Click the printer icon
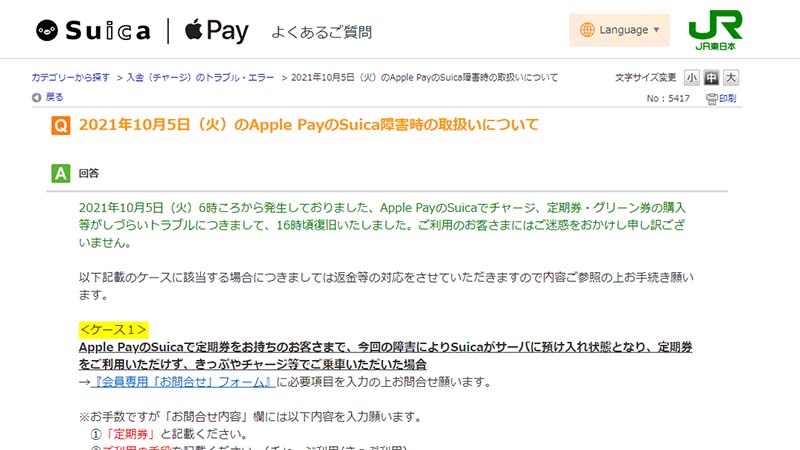Image resolution: width=800 pixels, height=450 pixels. click(x=711, y=99)
